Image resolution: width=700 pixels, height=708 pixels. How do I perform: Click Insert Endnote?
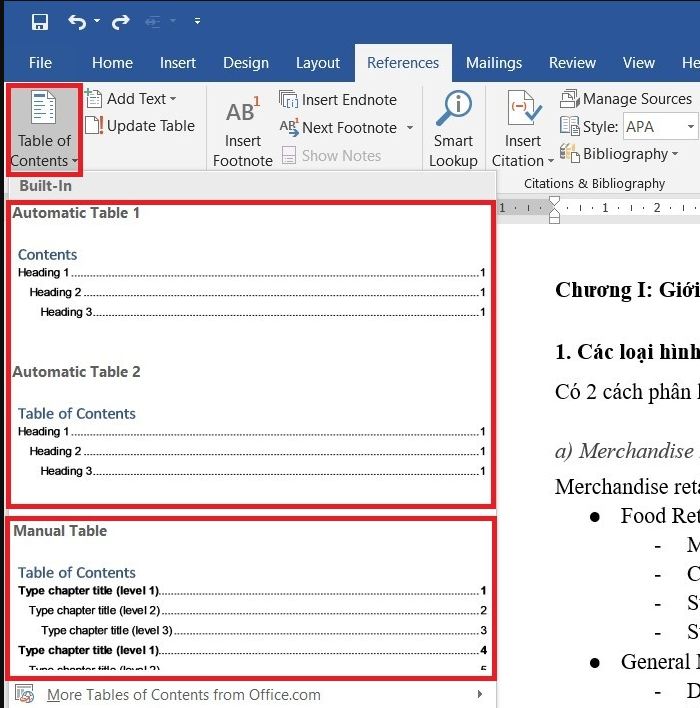click(338, 100)
